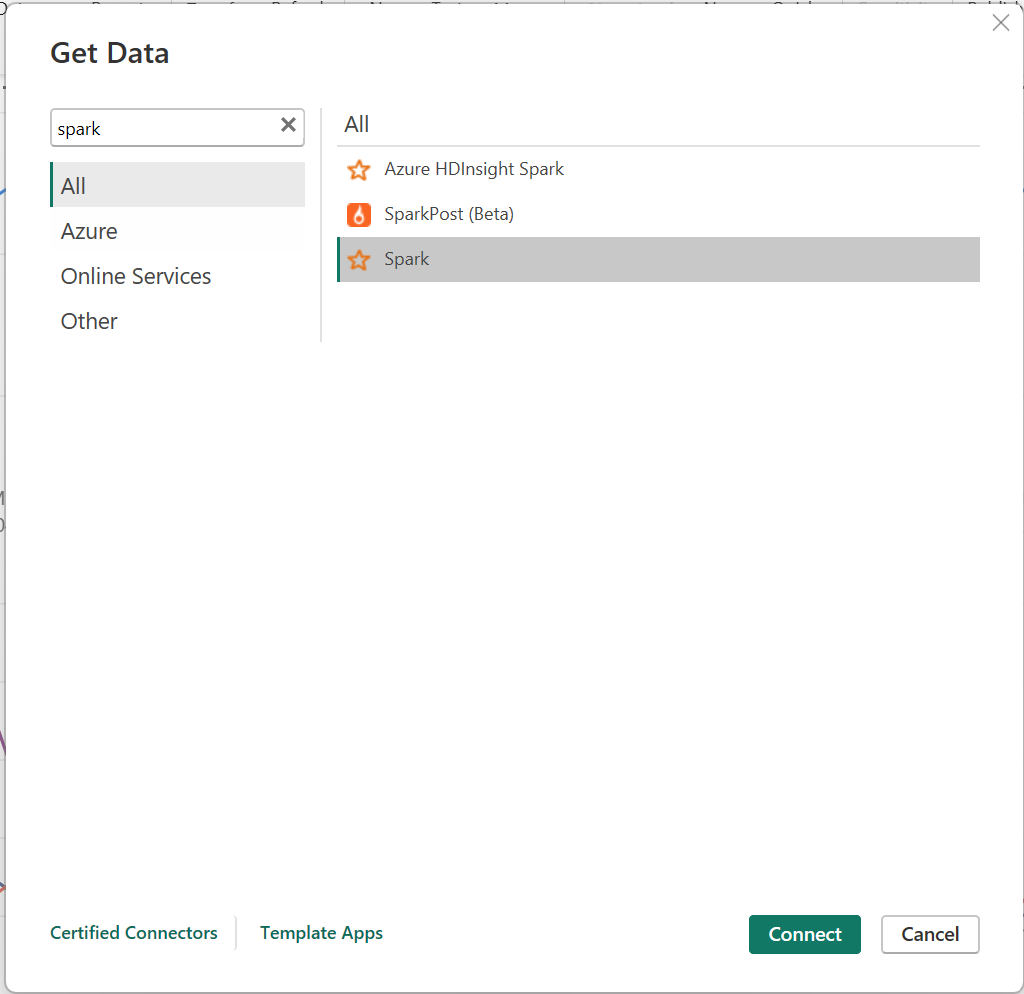Open the Certified Connectors page
Screen dimensions: 1024x994
133,933
